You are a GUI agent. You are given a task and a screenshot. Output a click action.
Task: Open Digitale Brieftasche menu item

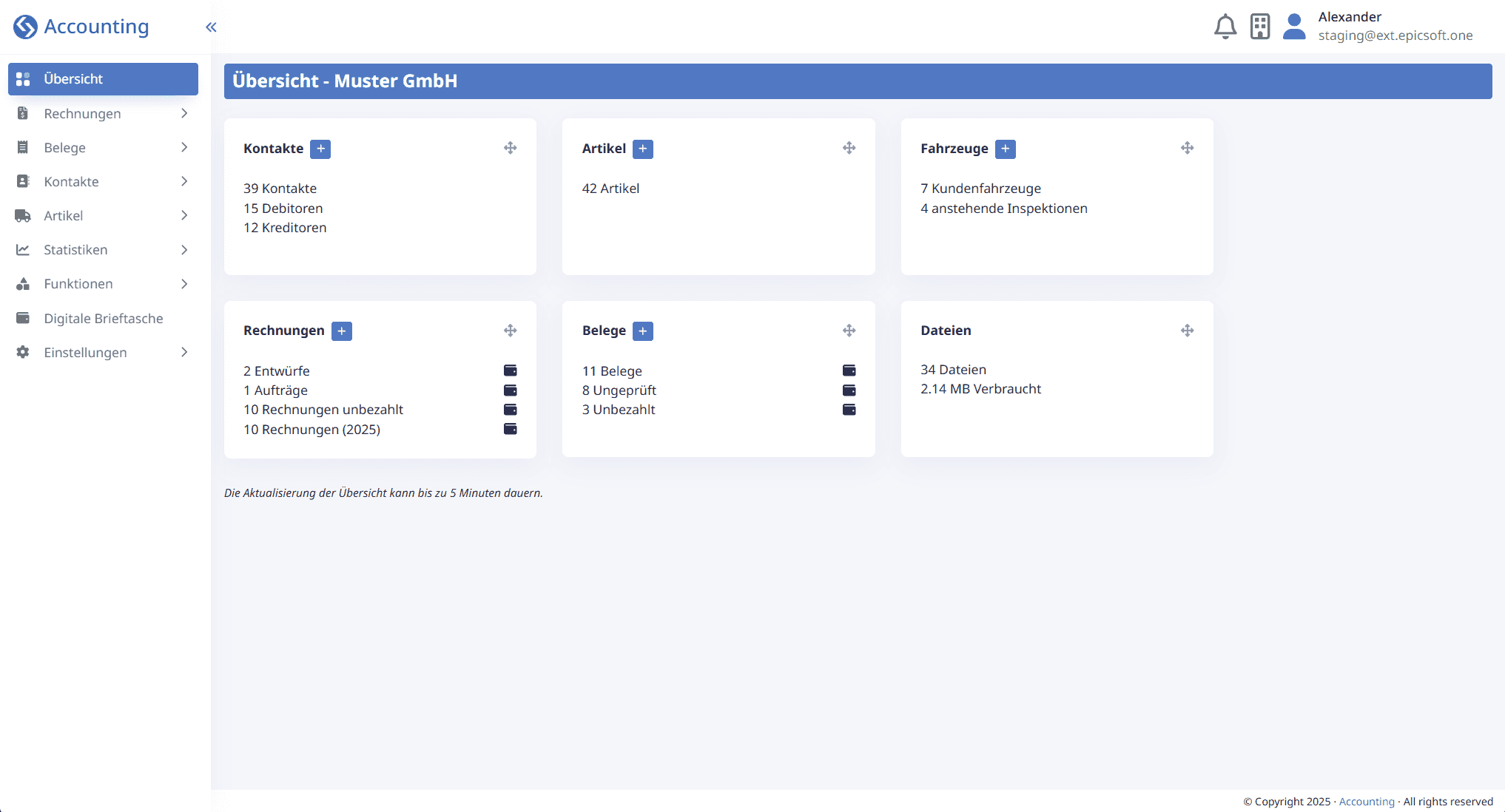(103, 318)
